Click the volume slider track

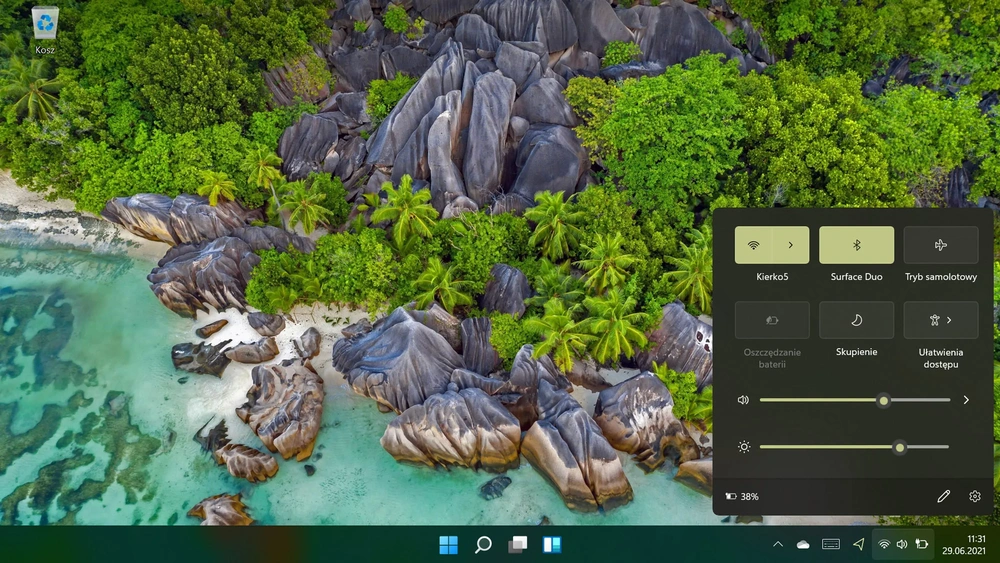tap(855, 400)
